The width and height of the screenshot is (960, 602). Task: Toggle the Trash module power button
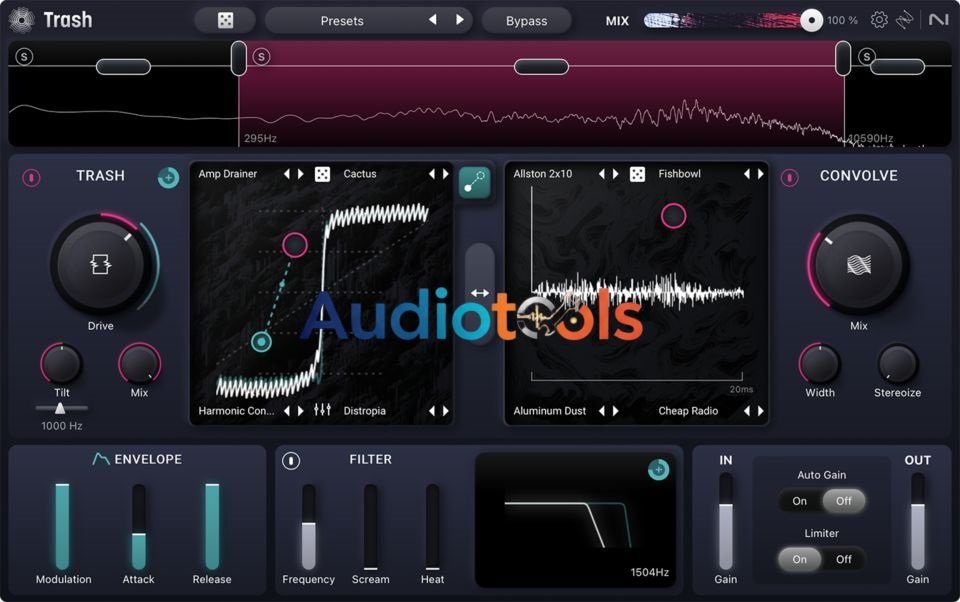30,176
